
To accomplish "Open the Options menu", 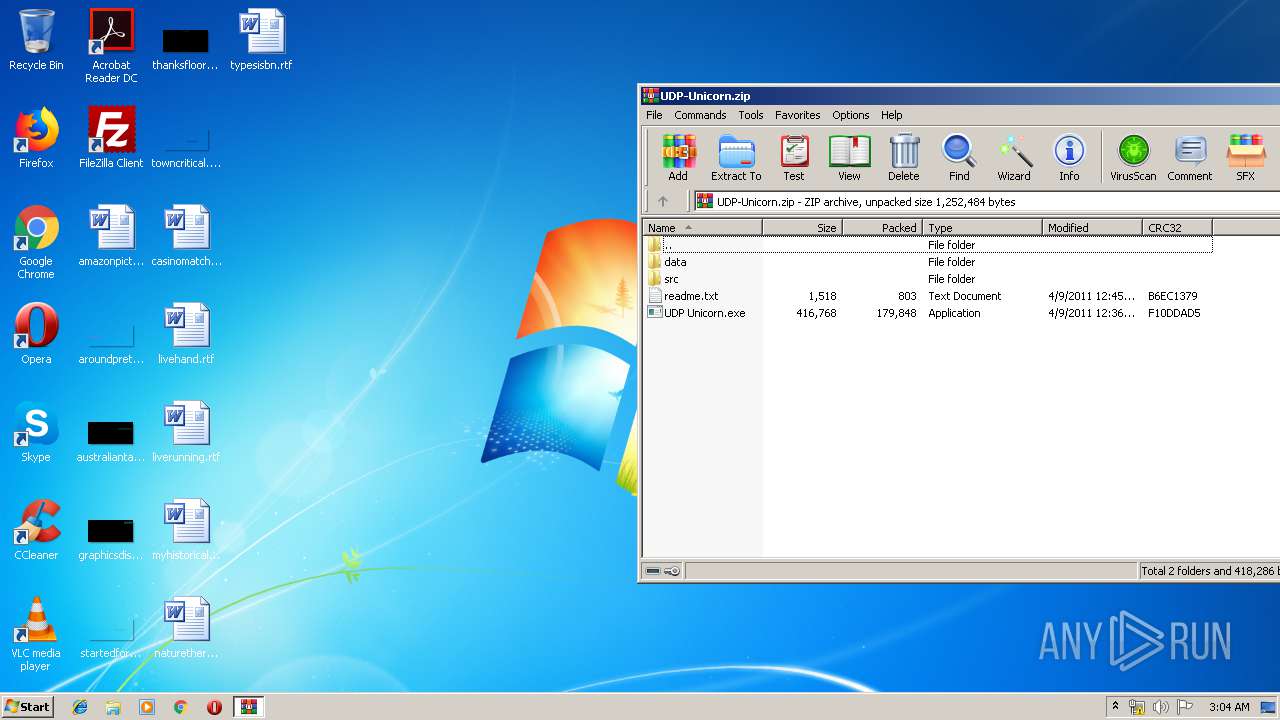I will click(x=850, y=115).
